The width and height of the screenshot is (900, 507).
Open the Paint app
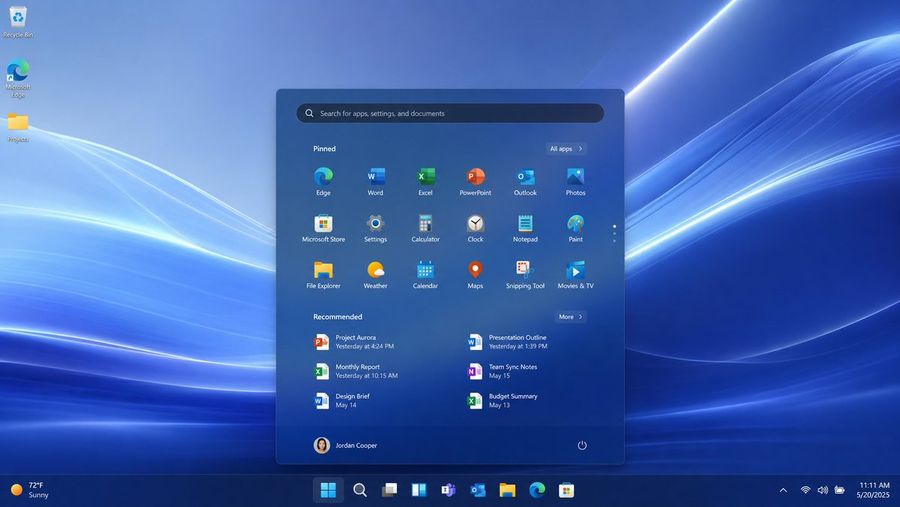coord(575,228)
